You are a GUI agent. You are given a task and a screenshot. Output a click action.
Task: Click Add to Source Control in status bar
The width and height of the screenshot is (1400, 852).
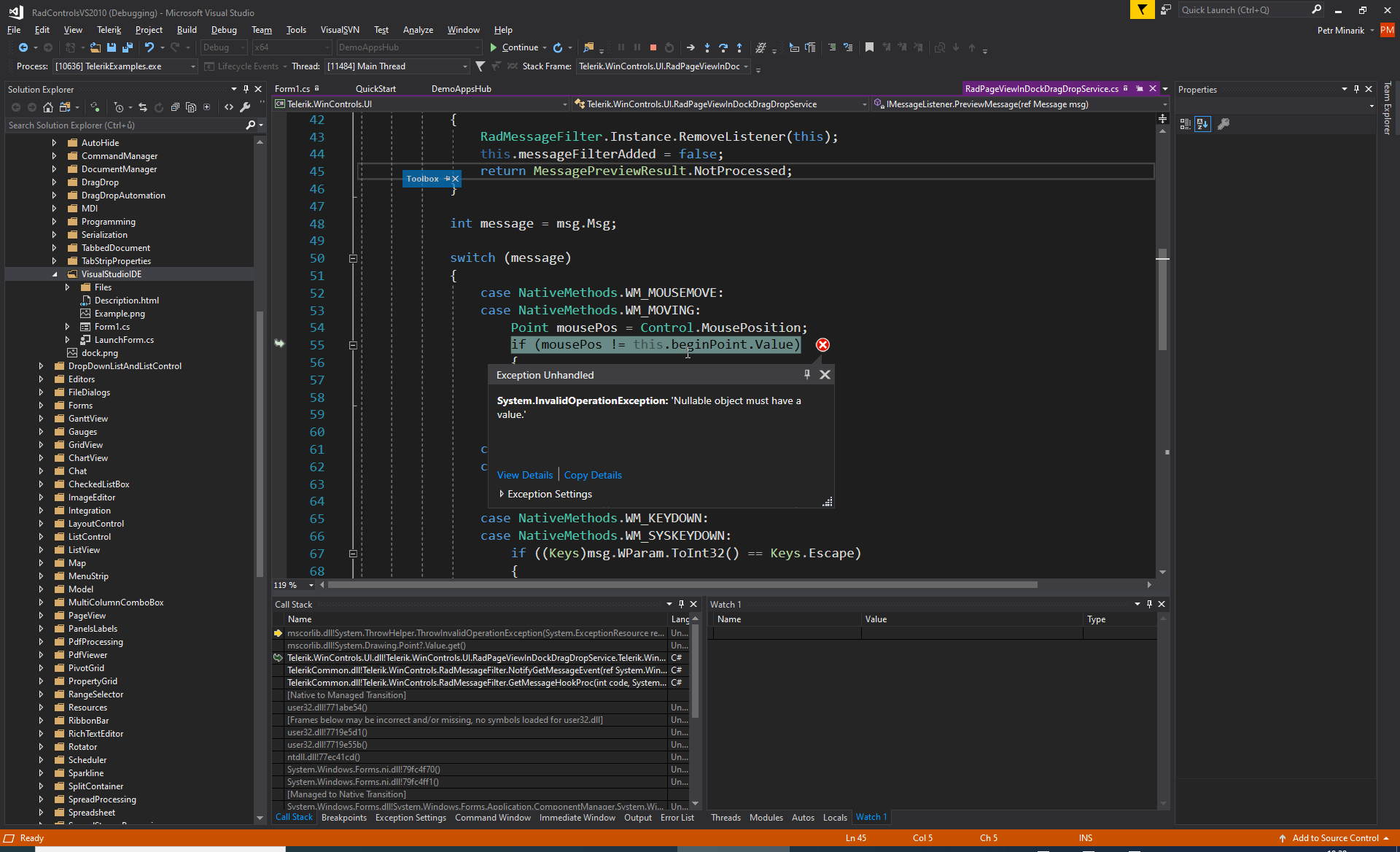[x=1335, y=838]
